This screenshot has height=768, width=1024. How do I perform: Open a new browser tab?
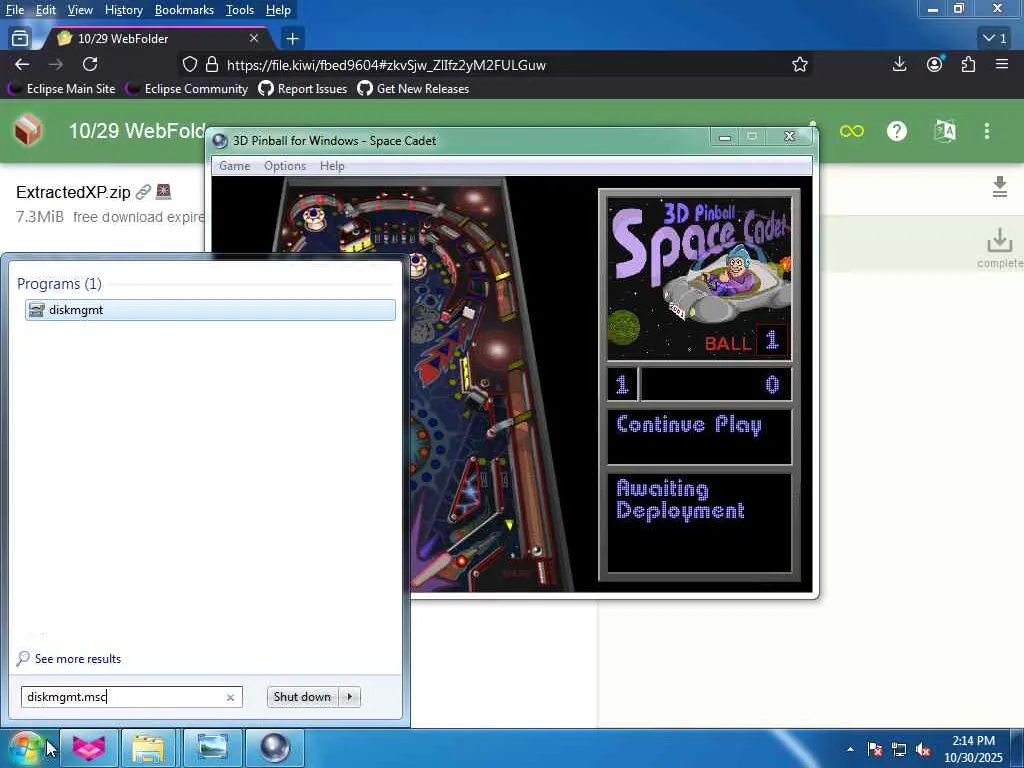[292, 39]
